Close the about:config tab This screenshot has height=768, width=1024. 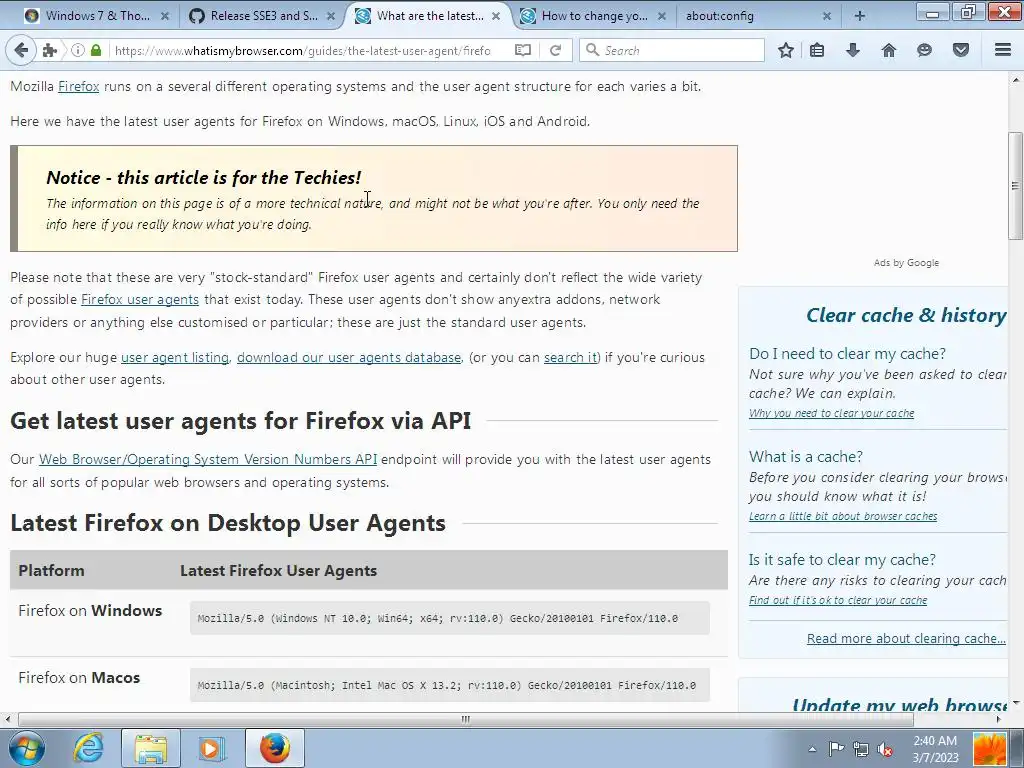pos(827,16)
